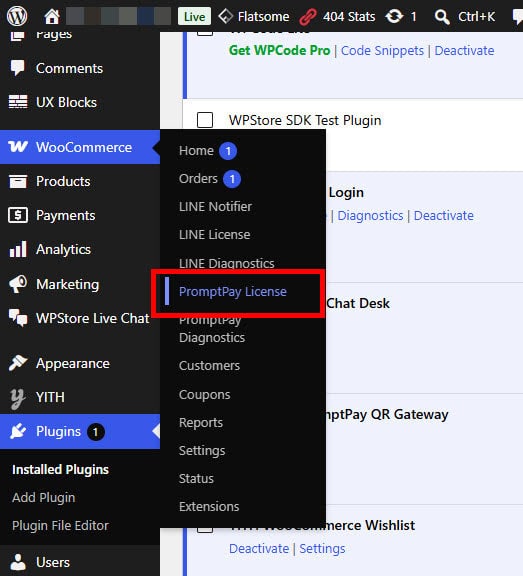Click the YITH logo icon
Image resolution: width=523 pixels, height=576 pixels.
[x=17, y=398]
